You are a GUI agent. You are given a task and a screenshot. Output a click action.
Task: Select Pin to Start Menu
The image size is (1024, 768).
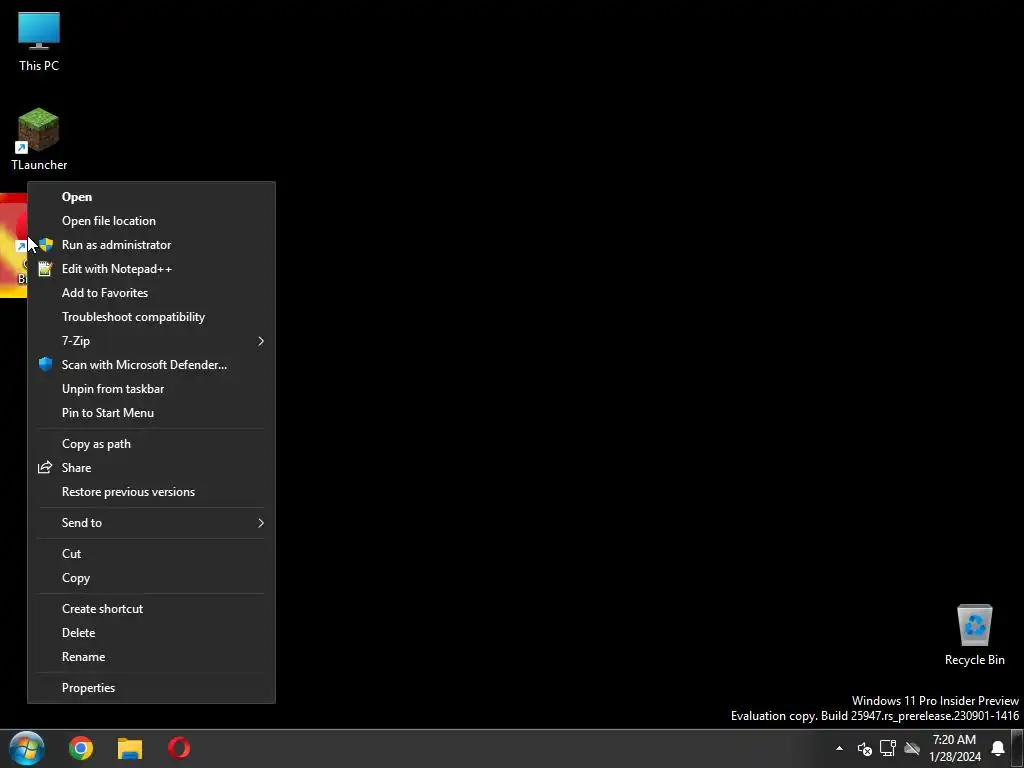pyautogui.click(x=151, y=413)
